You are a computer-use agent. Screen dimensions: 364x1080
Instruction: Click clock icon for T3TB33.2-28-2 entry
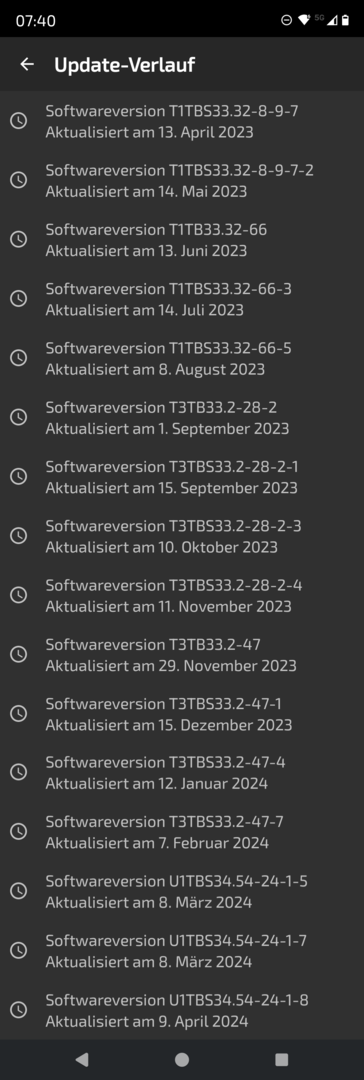tap(19, 417)
